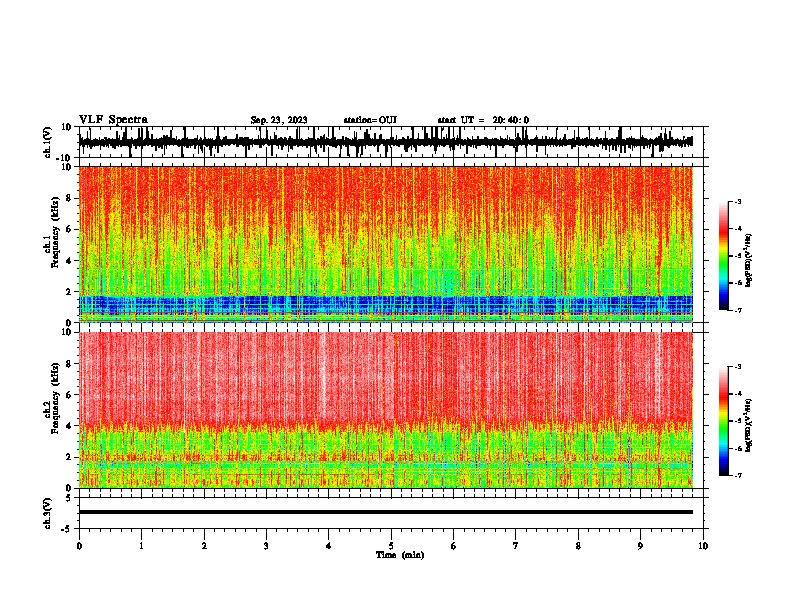Click time axis tick label "0"

click(79, 546)
